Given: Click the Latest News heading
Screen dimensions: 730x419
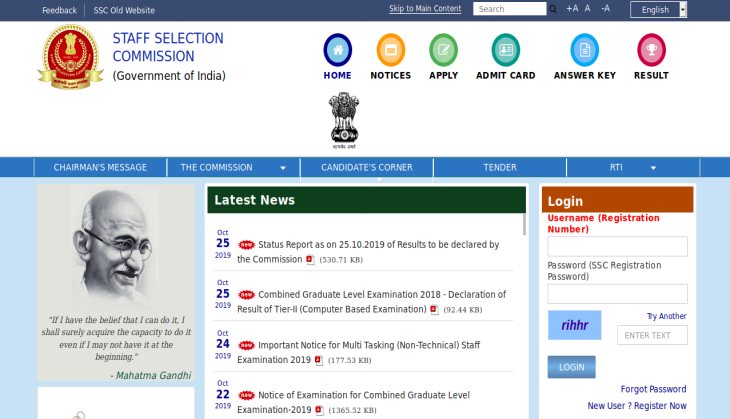Looking at the screenshot, I should [x=255, y=200].
